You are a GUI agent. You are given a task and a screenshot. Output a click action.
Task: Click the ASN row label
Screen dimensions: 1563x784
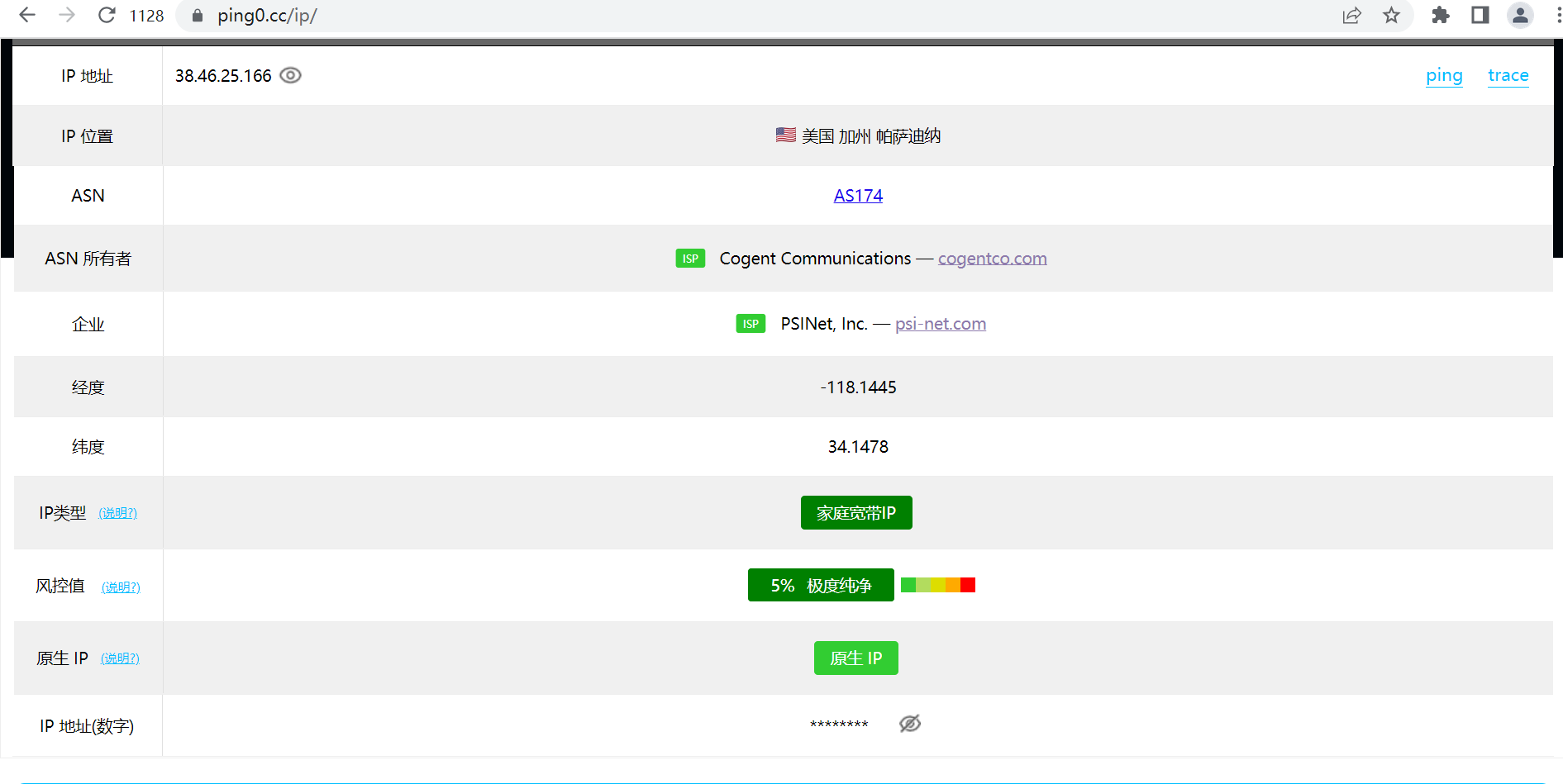(x=88, y=196)
